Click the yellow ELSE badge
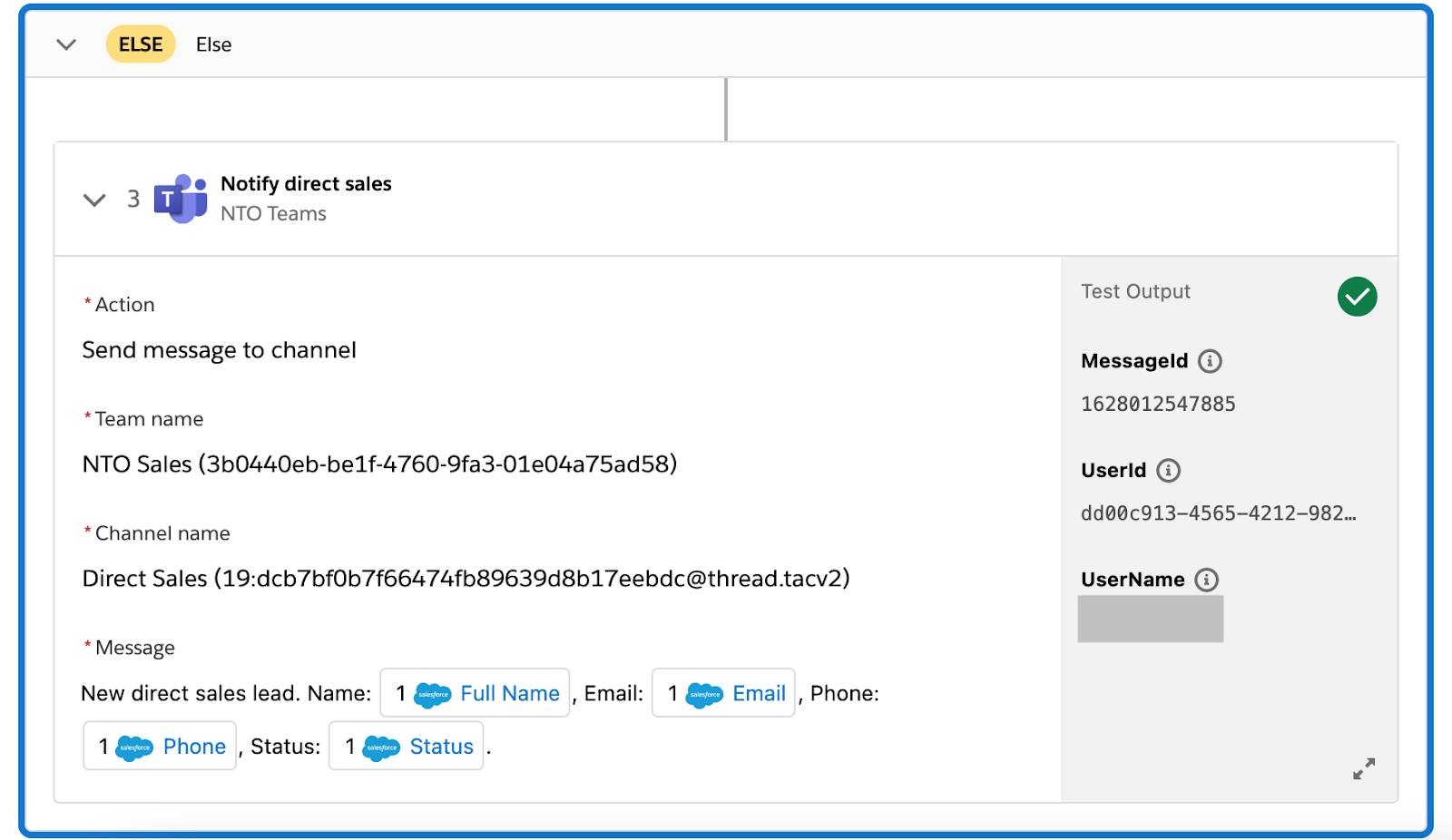Screen dimensions: 1452x840 (141, 44)
